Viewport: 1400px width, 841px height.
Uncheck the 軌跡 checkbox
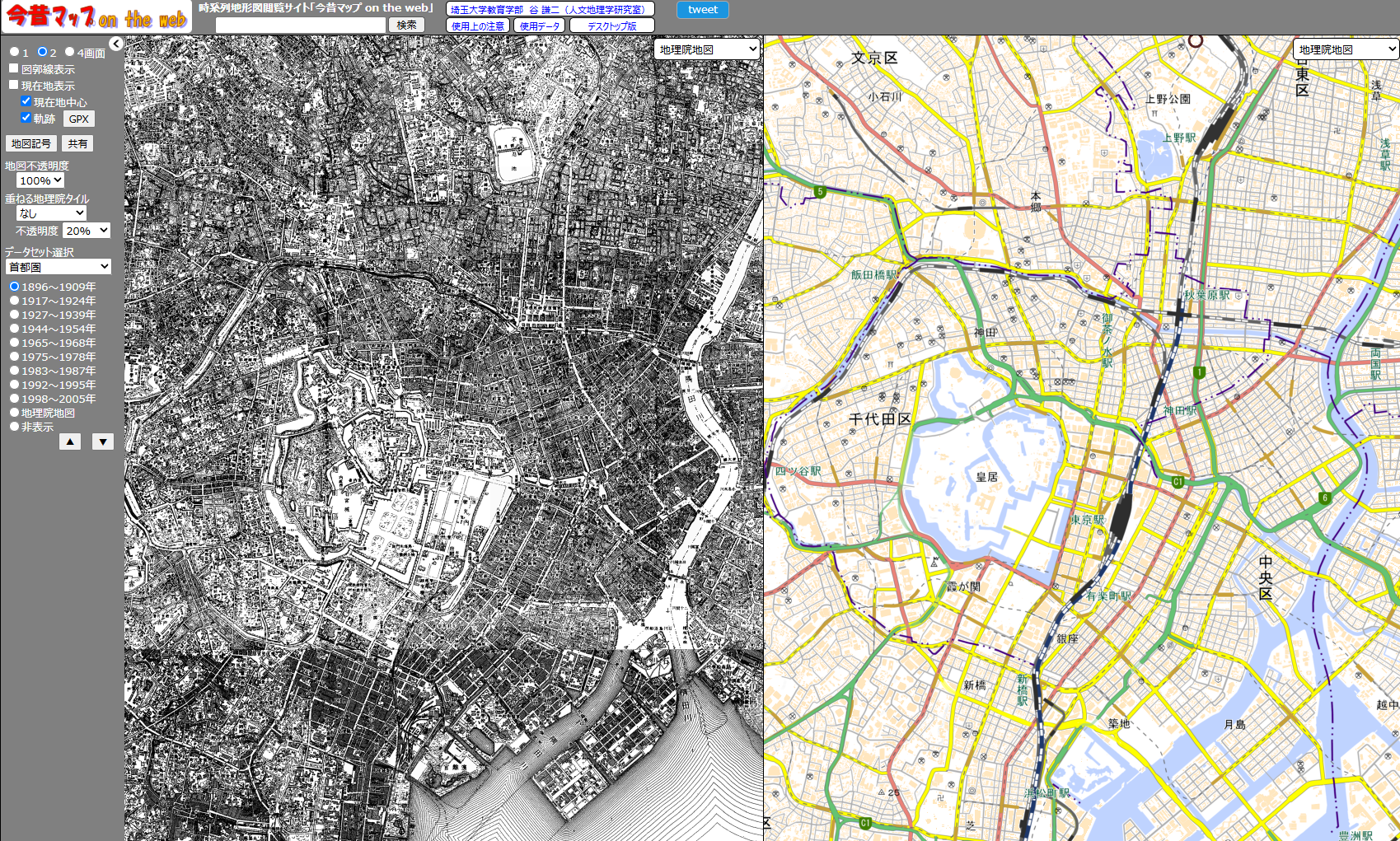(26, 117)
